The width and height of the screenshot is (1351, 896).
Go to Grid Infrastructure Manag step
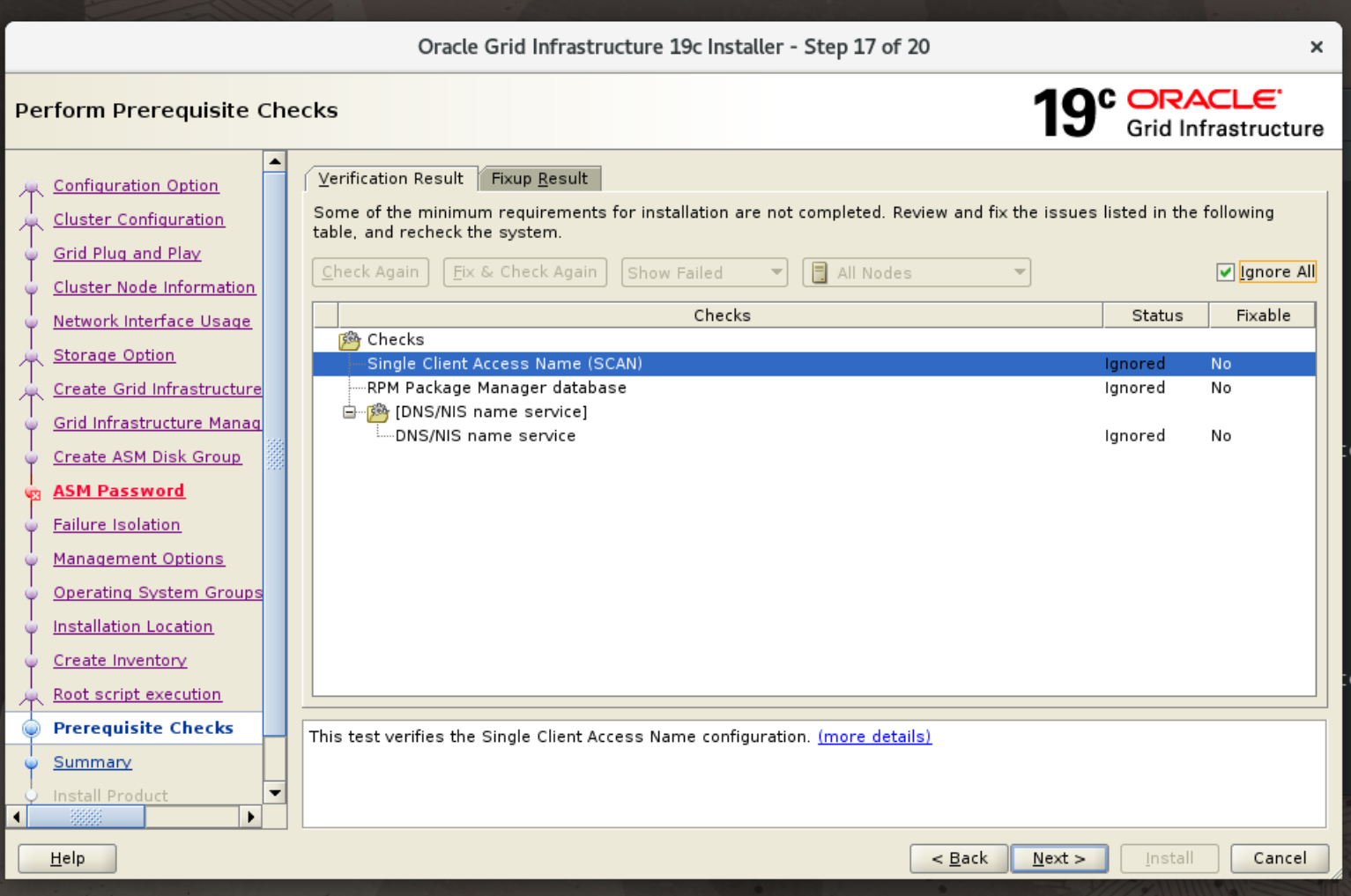coord(157,423)
